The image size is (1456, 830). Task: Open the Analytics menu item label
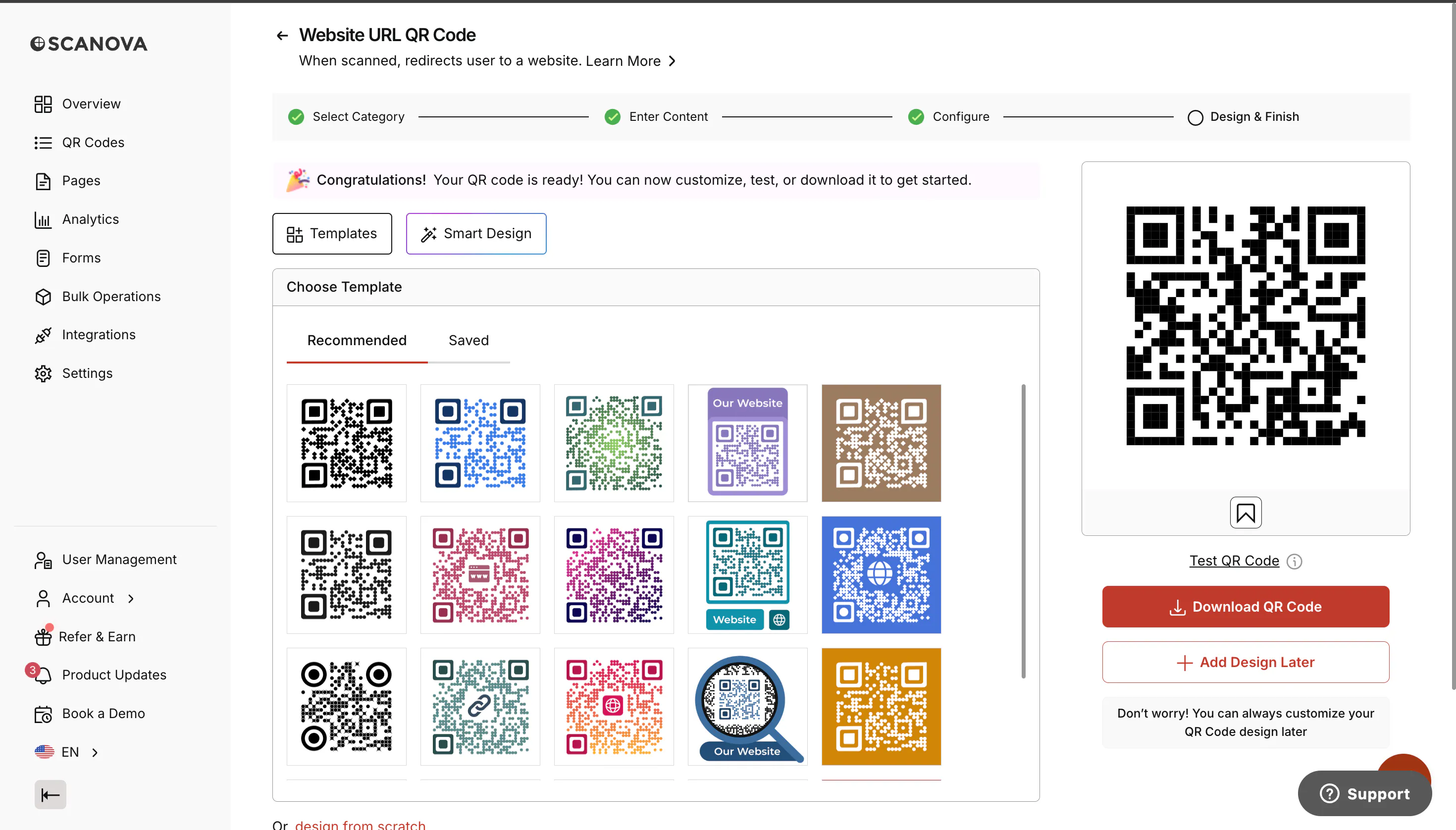pos(90,219)
